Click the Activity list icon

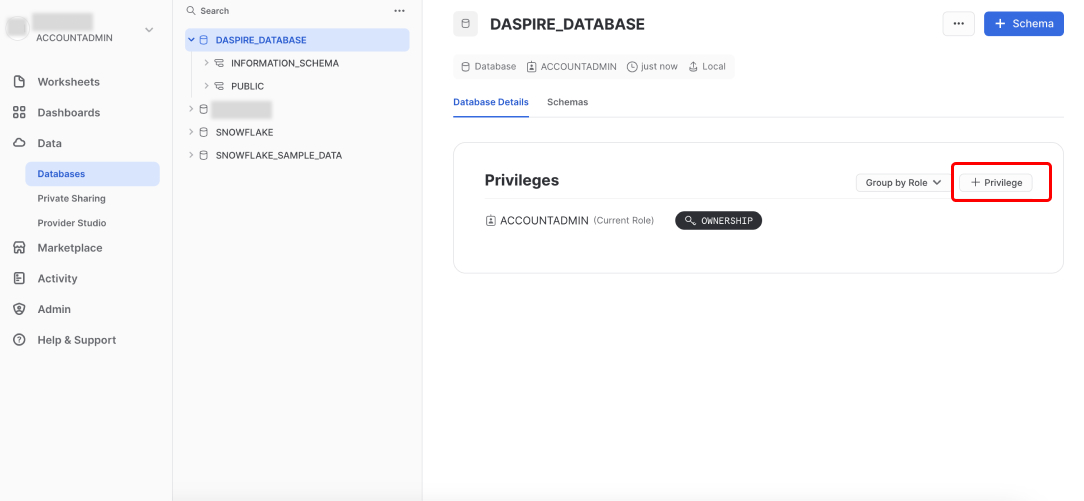pyautogui.click(x=19, y=278)
